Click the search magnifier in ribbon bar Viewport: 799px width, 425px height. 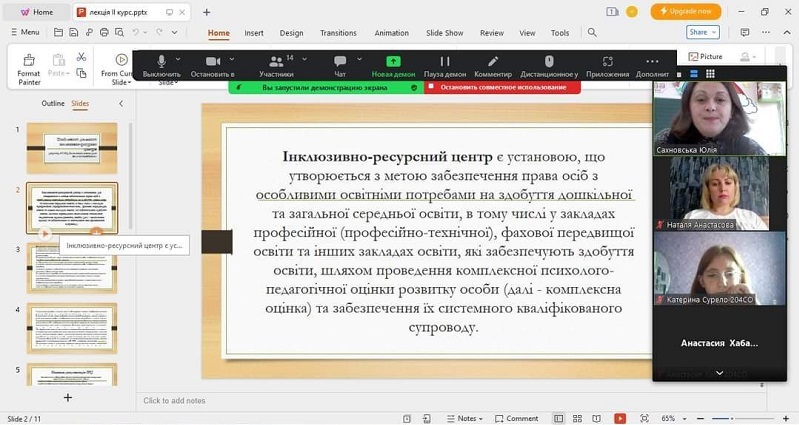pyautogui.click(x=592, y=32)
